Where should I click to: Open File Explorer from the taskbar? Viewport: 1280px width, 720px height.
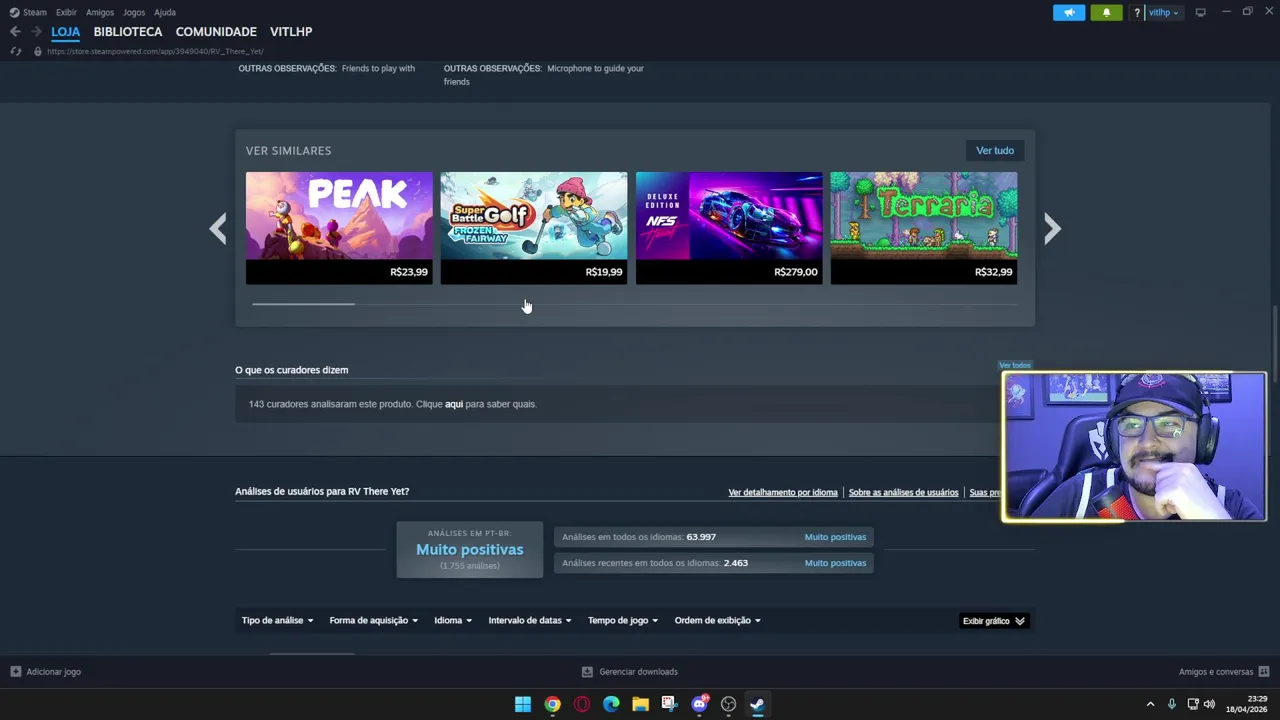(x=640, y=704)
